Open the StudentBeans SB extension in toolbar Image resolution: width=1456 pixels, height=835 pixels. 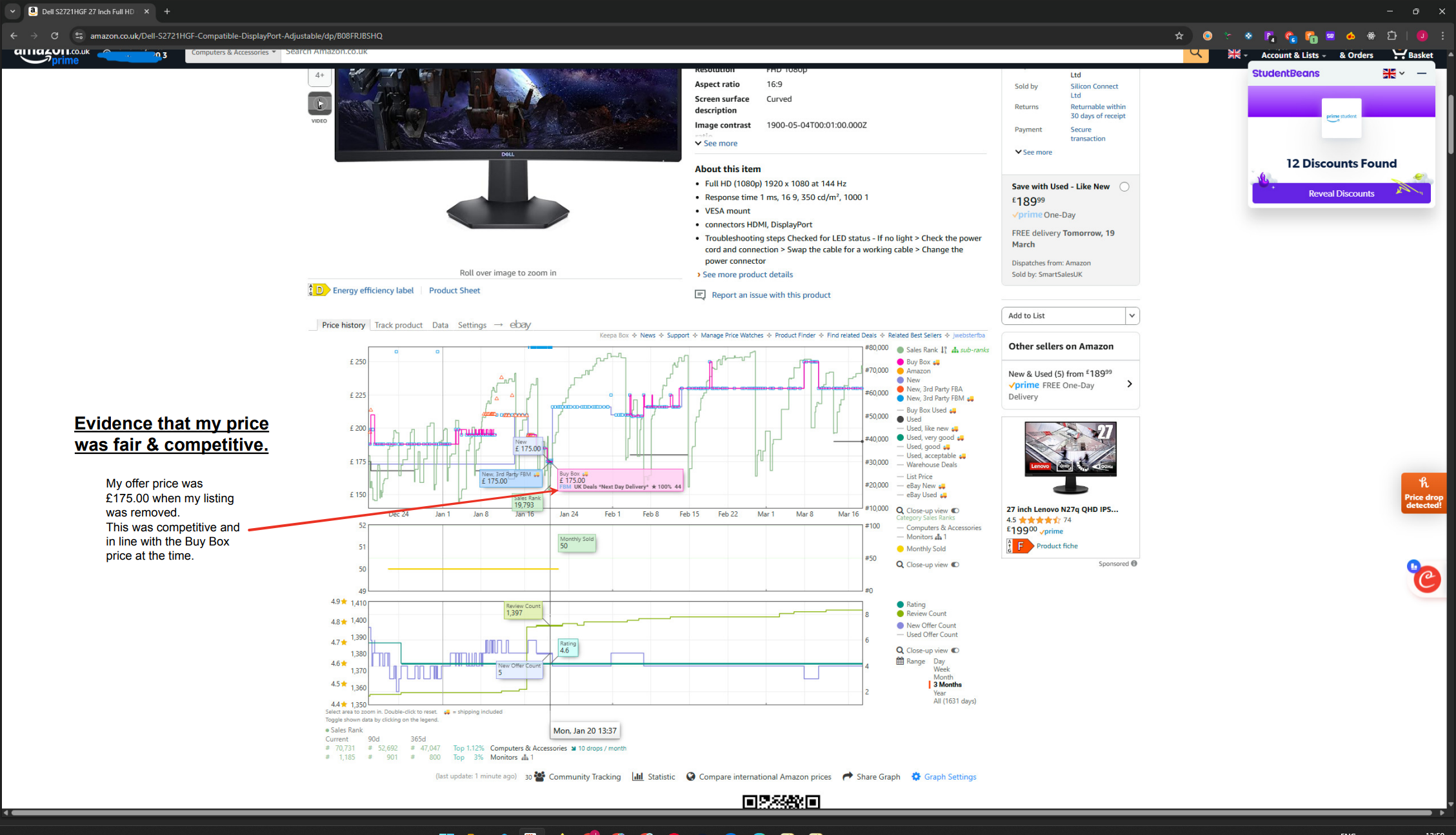click(x=1330, y=36)
